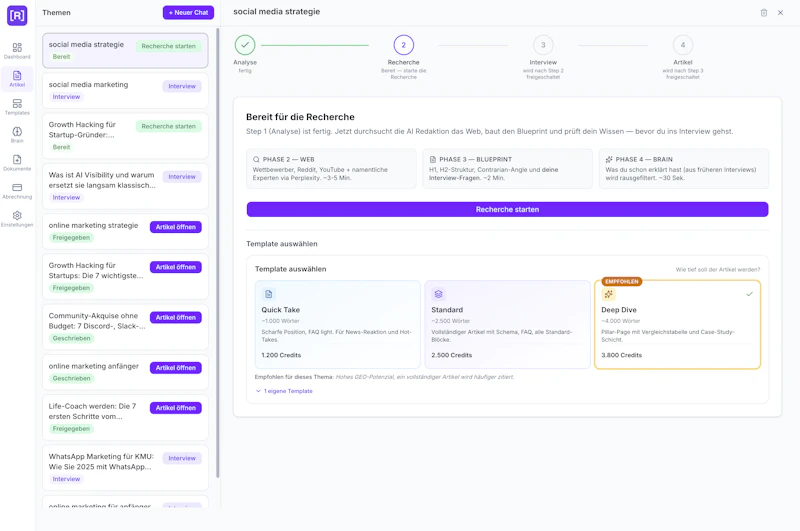Click the Phase 2 Web search icon
The height and width of the screenshot is (531, 800).
click(x=256, y=159)
